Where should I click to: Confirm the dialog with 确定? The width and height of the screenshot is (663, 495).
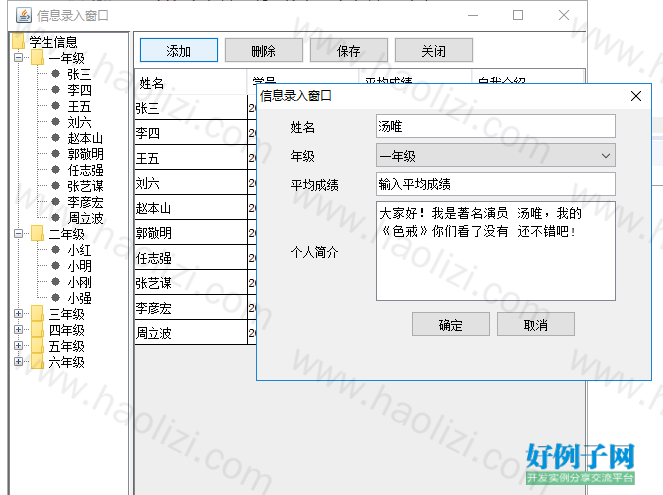(x=451, y=324)
